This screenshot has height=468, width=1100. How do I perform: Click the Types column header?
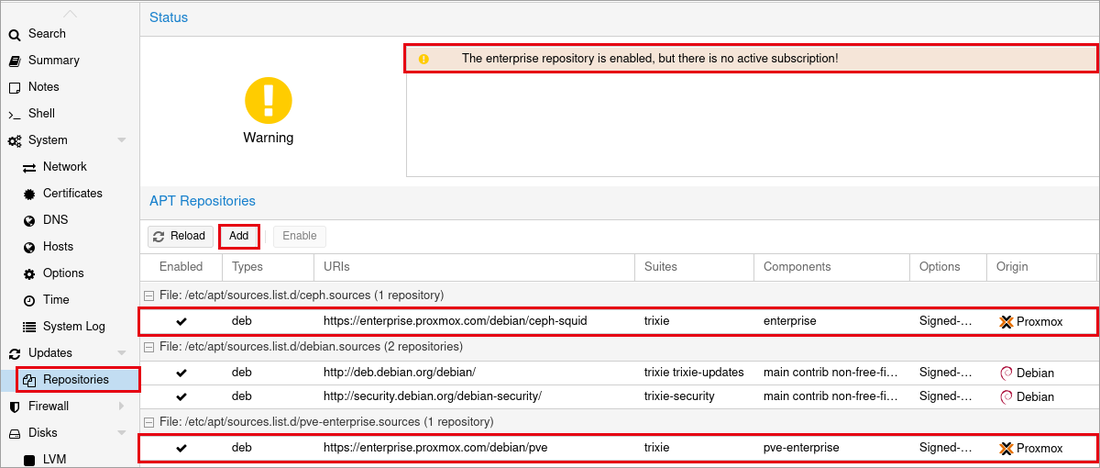point(268,267)
